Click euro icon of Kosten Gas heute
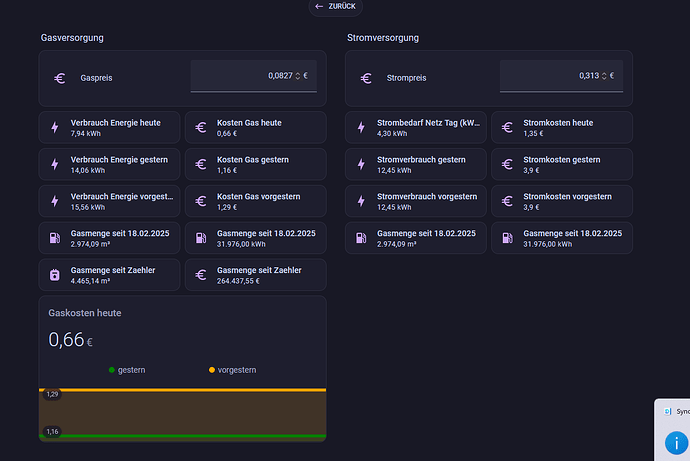 201,128
